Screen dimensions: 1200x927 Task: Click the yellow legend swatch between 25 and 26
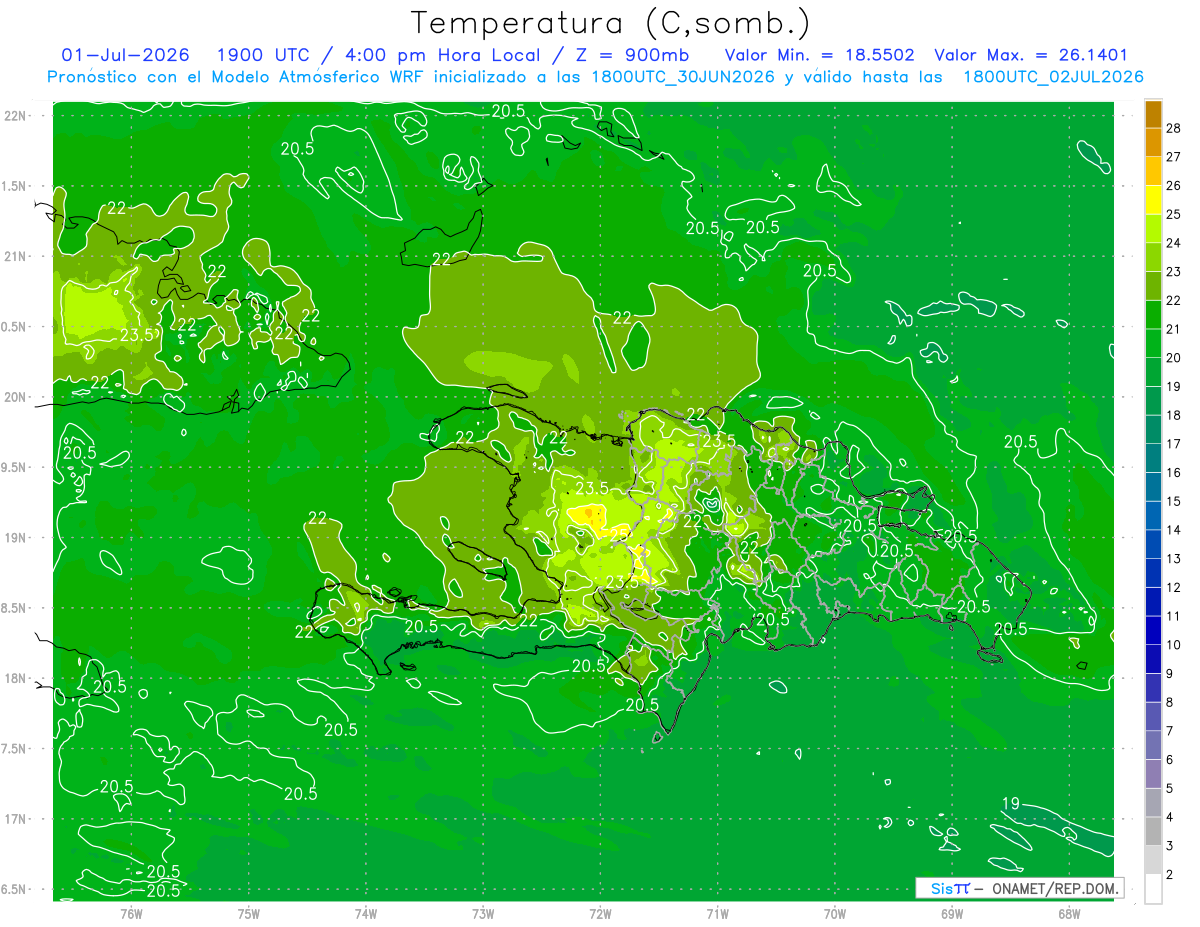coord(1153,200)
